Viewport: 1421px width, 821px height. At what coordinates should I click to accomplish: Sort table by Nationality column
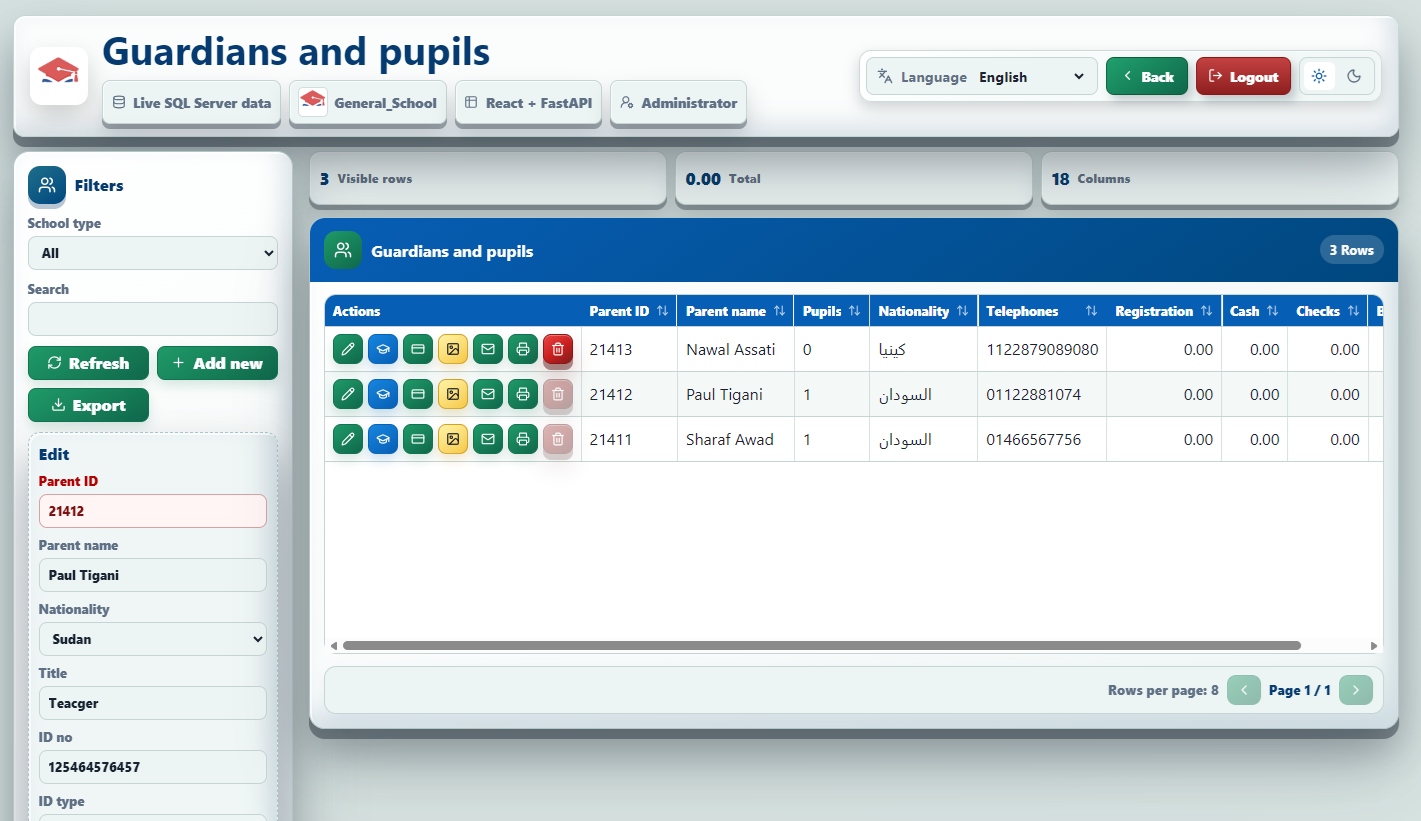pos(923,311)
